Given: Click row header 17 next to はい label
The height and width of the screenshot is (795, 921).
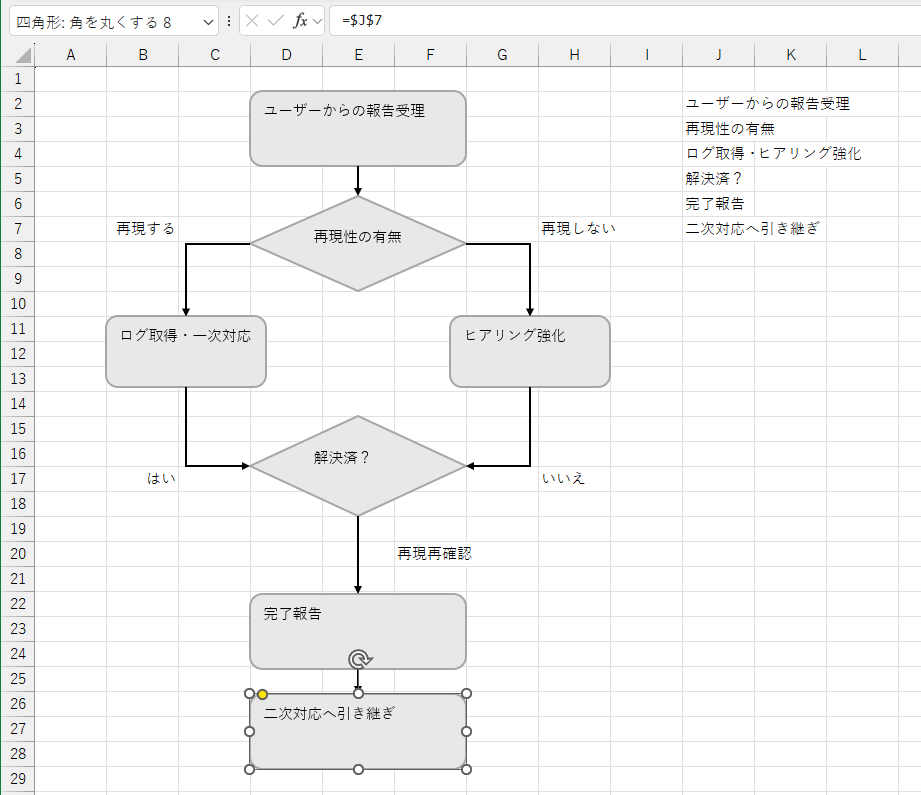Looking at the screenshot, I should tap(16, 478).
